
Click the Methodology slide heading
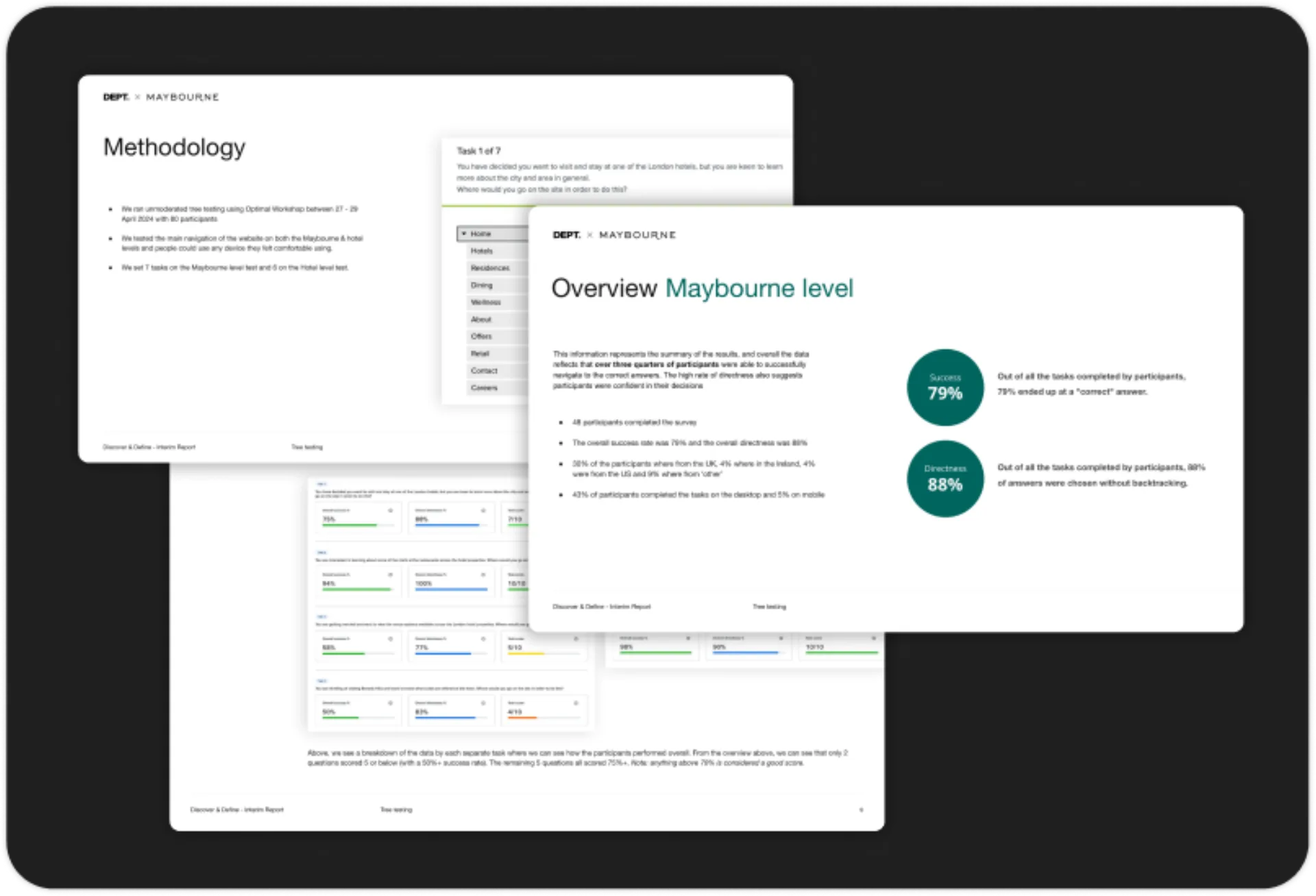pyautogui.click(x=174, y=147)
